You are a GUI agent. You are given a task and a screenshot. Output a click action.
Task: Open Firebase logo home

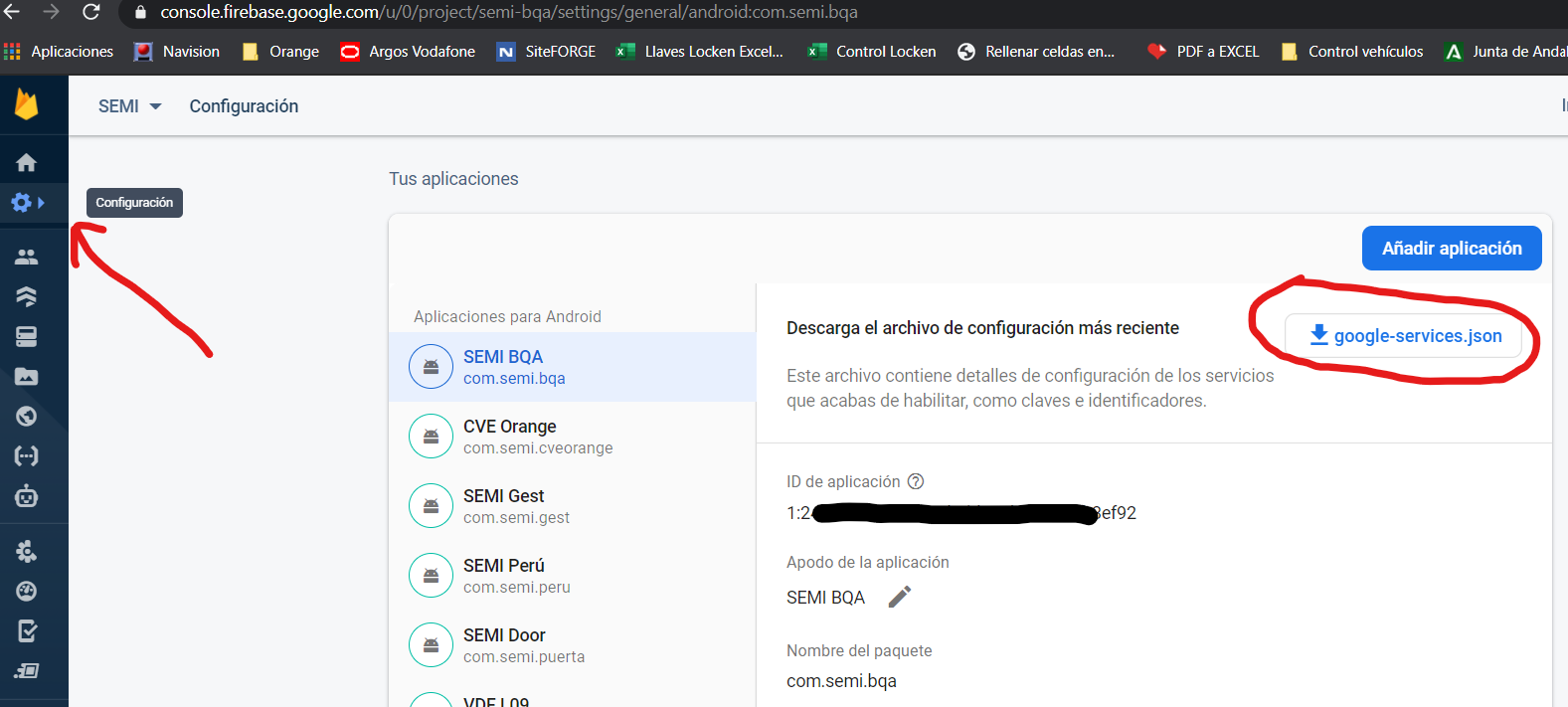click(x=27, y=104)
